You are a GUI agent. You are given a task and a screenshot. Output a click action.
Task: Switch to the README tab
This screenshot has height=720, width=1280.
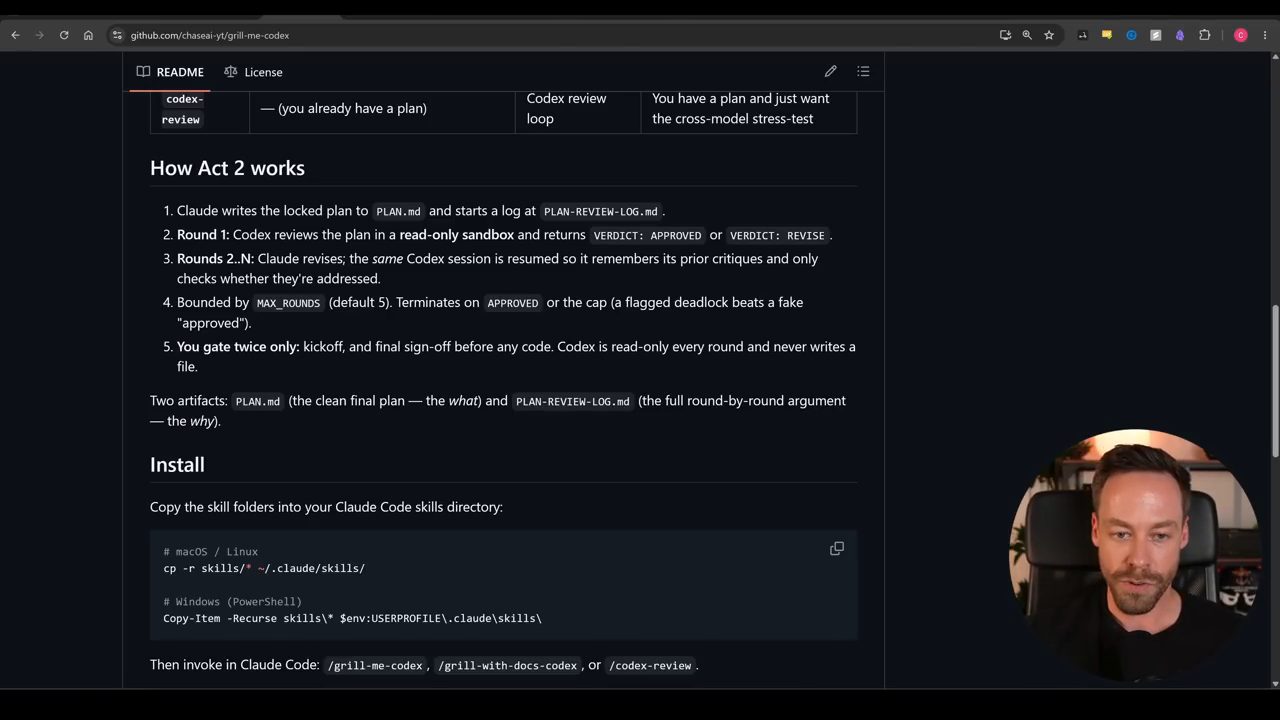[x=170, y=72]
